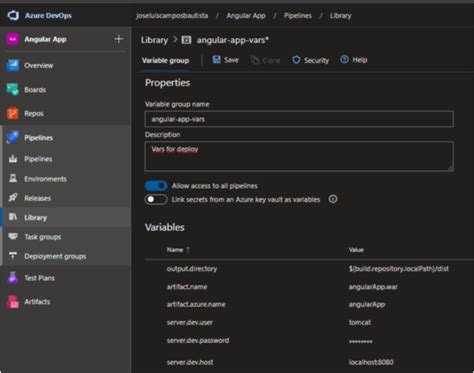Select the output.directory variable name
The width and height of the screenshot is (474, 373).
(192, 269)
